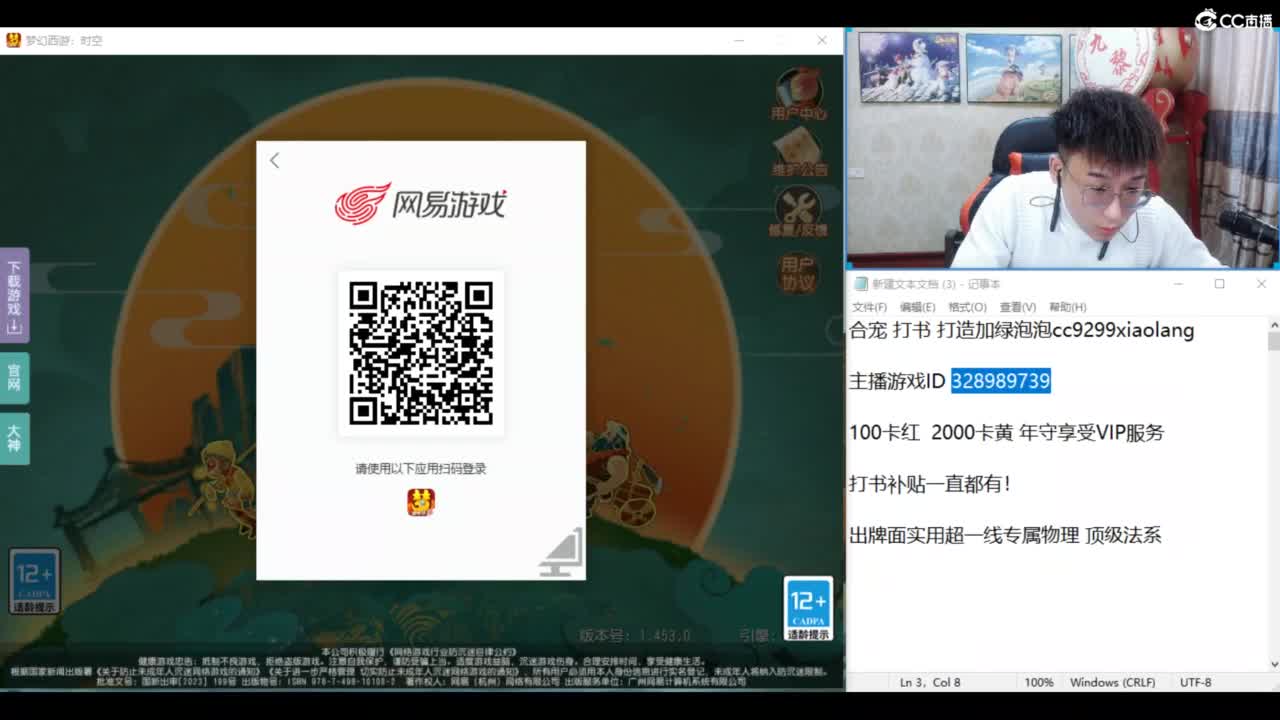Click the webcam video feed
The height and width of the screenshot is (720, 1280).
click(x=1062, y=148)
